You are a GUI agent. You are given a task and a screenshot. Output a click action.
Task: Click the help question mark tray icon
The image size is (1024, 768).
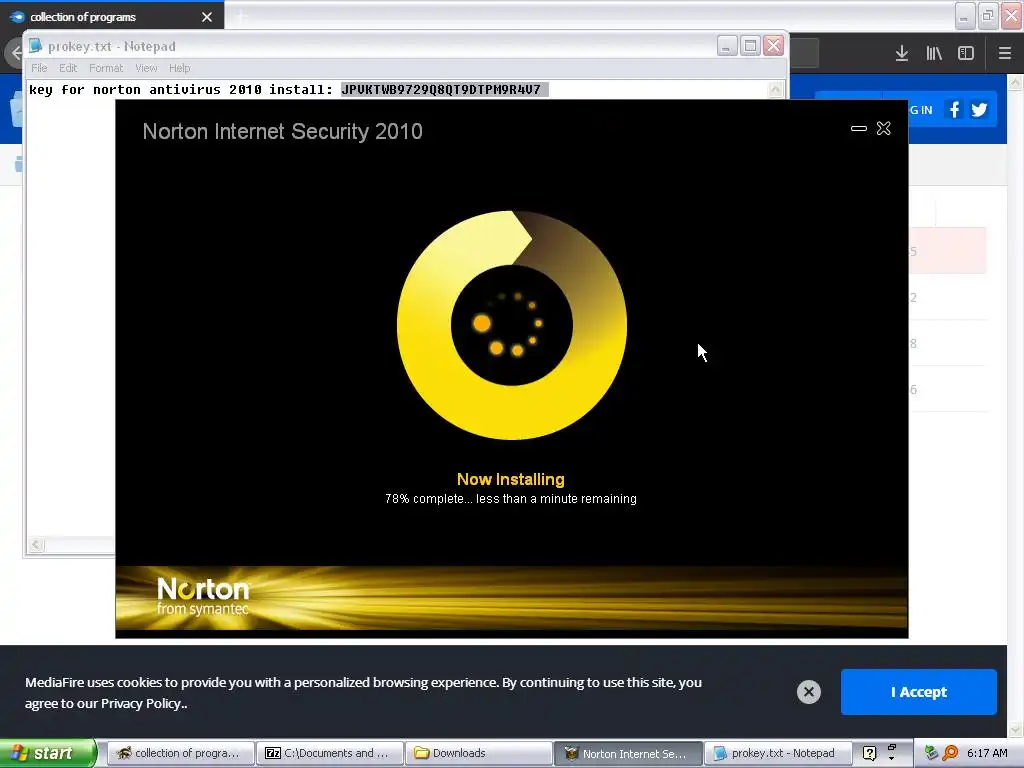(x=869, y=753)
